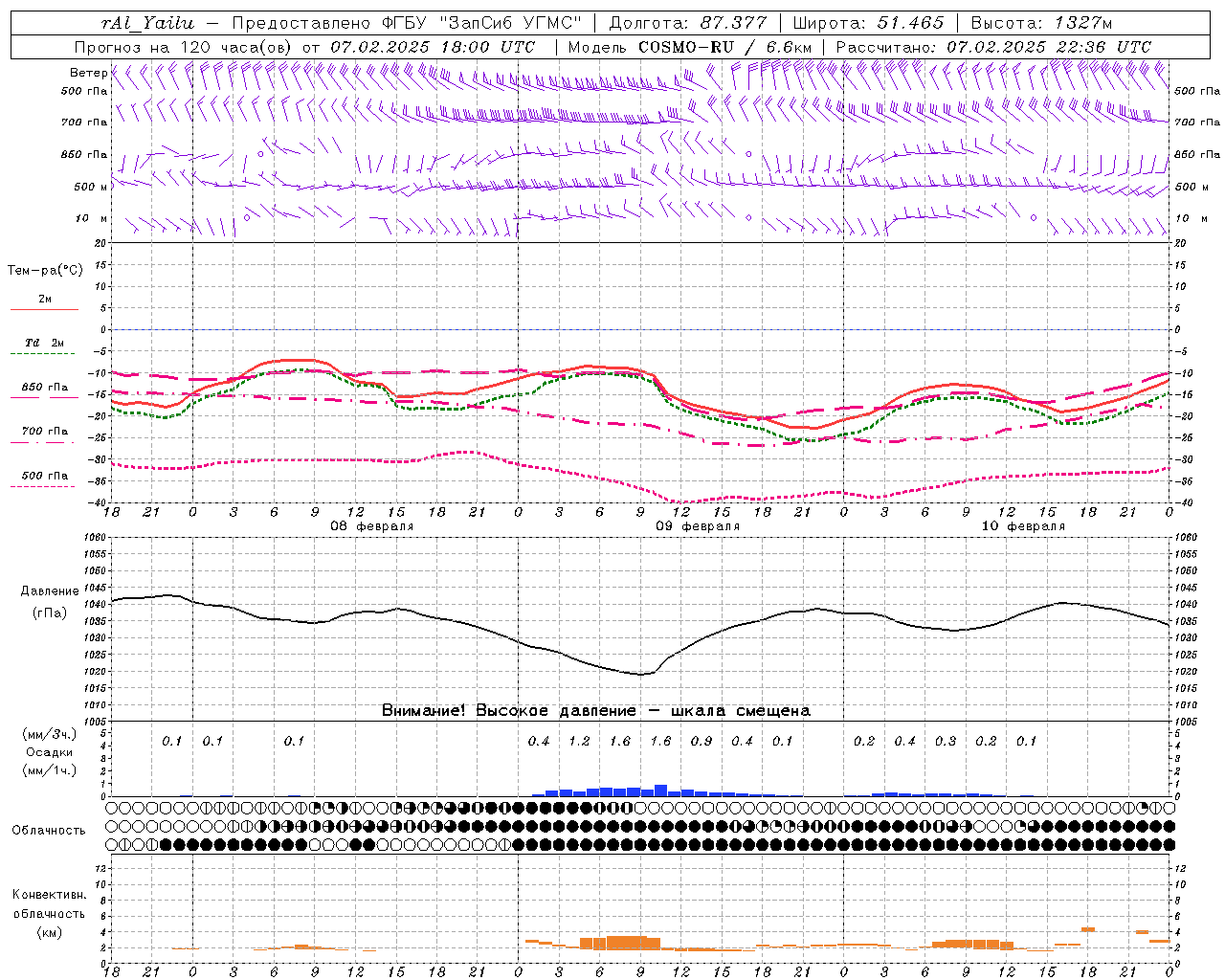Screen dimensions: 1225x980
Task: Click the 08 февраля date label
Action: pyautogui.click(x=372, y=526)
